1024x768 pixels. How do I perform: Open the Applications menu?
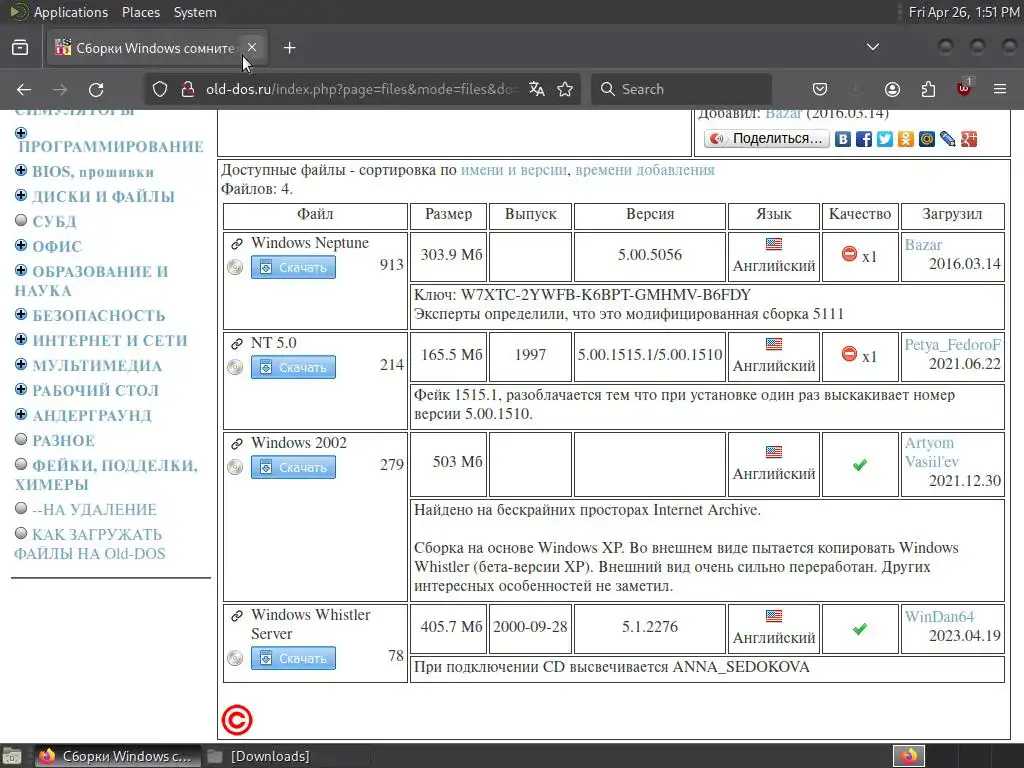click(x=71, y=12)
